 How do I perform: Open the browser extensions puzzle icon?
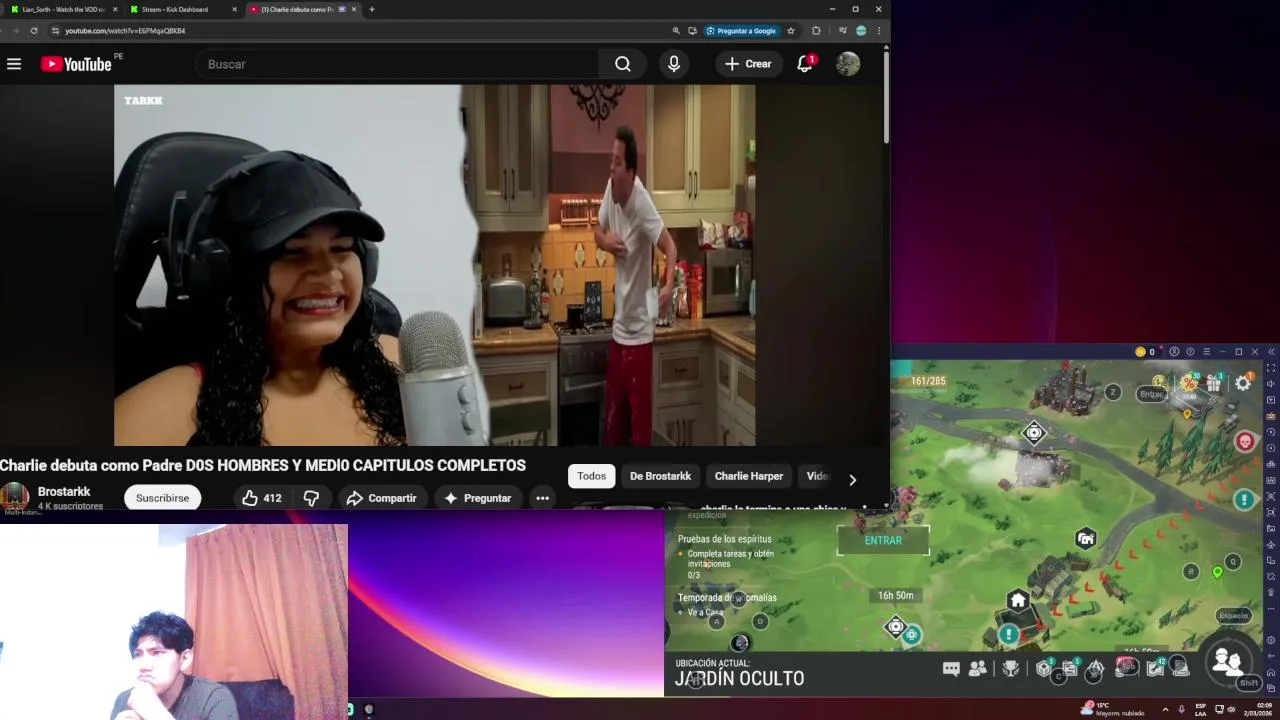[816, 31]
